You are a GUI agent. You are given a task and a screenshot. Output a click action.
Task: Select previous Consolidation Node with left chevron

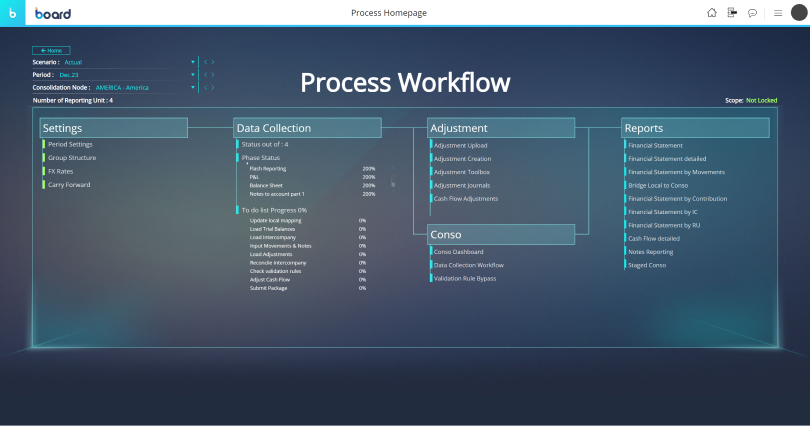[x=206, y=87]
